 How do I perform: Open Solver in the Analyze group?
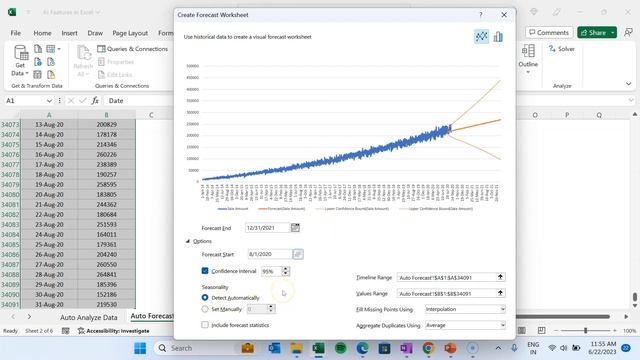pyautogui.click(x=562, y=49)
